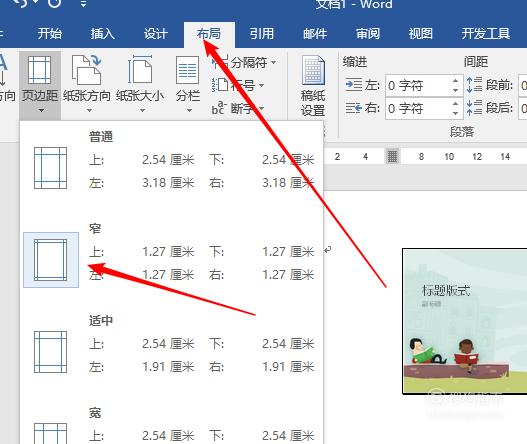Choose the 宽 wide margin preset thumbnail
This screenshot has width=527, height=444.
(x=50, y=434)
